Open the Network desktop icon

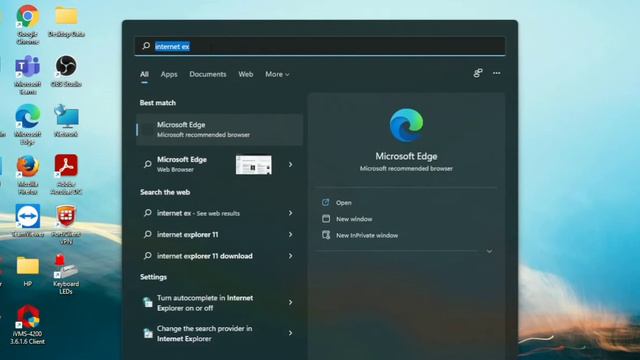pyautogui.click(x=66, y=117)
